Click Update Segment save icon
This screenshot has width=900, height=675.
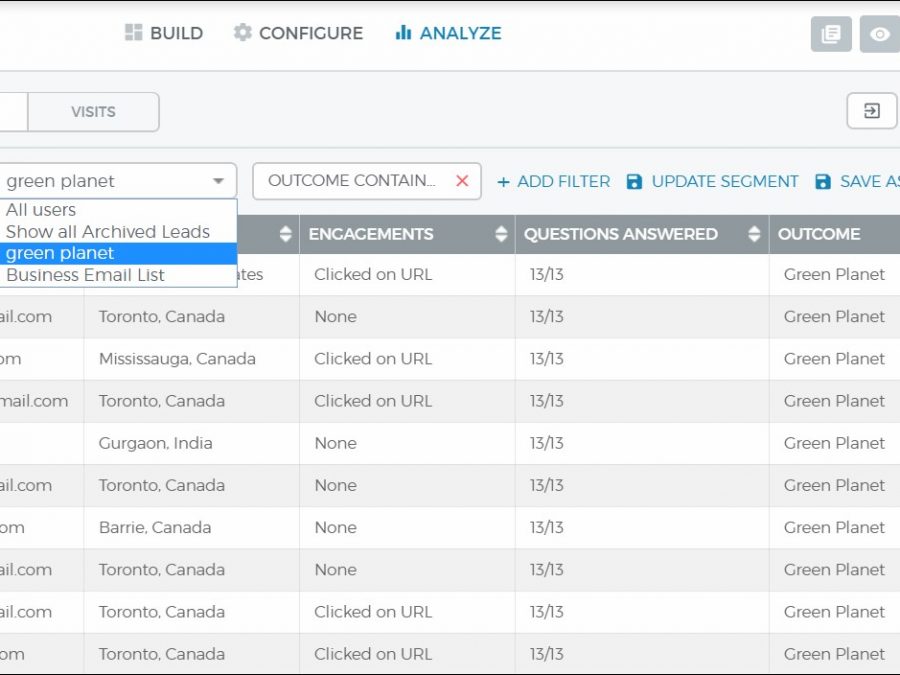634,182
